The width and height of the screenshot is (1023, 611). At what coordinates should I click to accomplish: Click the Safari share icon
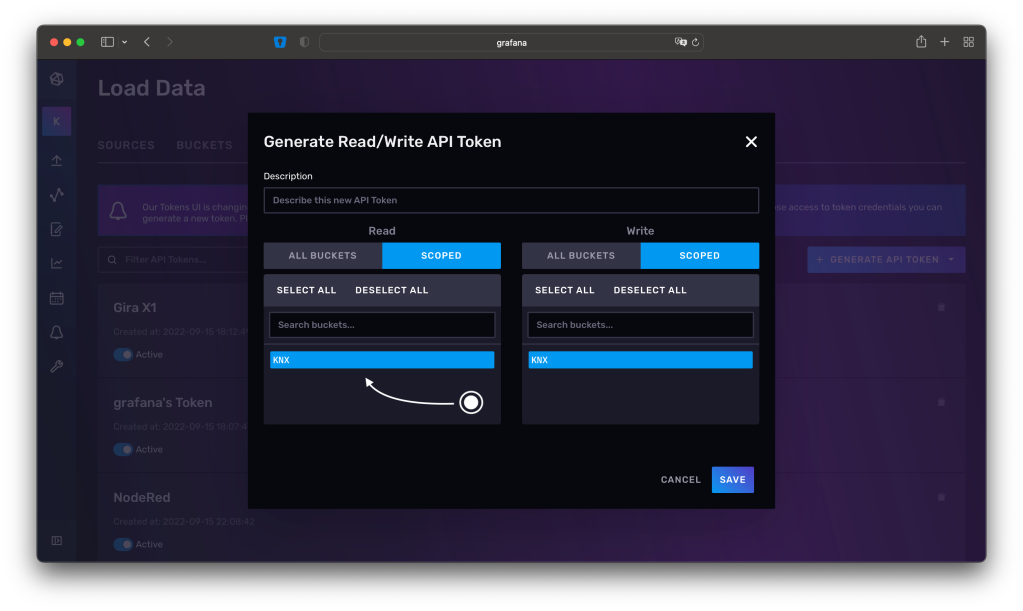coord(920,42)
